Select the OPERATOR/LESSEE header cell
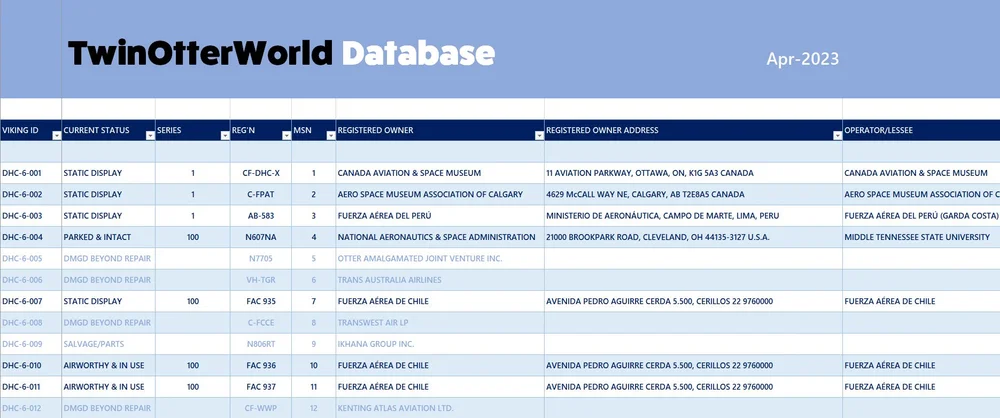 921,130
